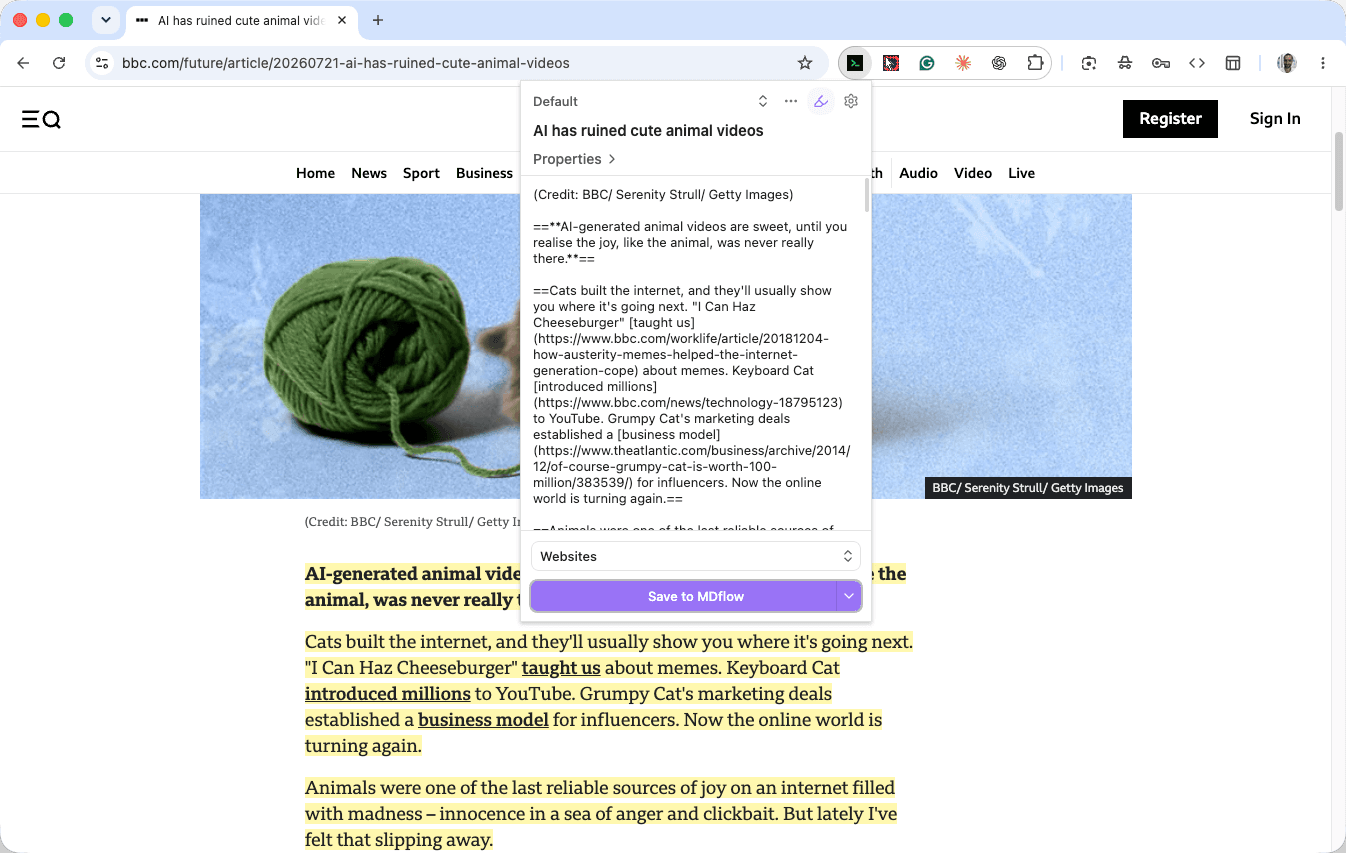Open Chrome's three-dot menu
Screen dimensions: 1346x853
click(1323, 63)
